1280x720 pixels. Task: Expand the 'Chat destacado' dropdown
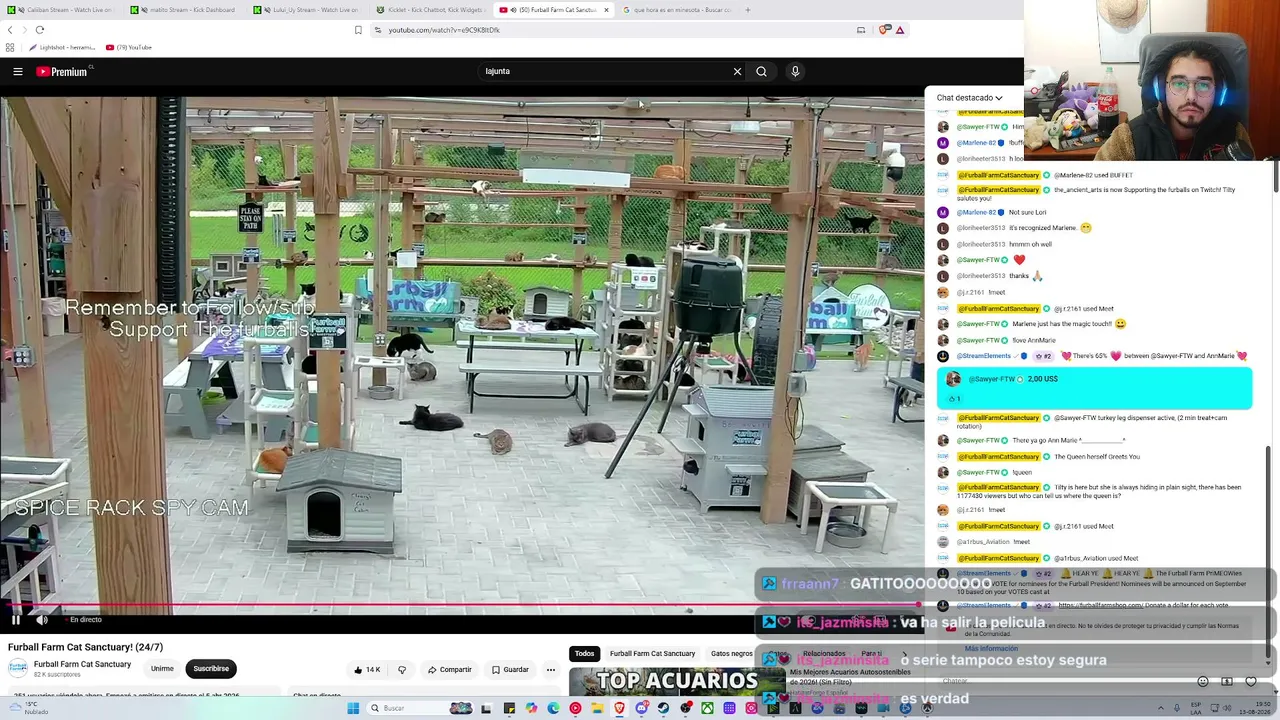969,98
